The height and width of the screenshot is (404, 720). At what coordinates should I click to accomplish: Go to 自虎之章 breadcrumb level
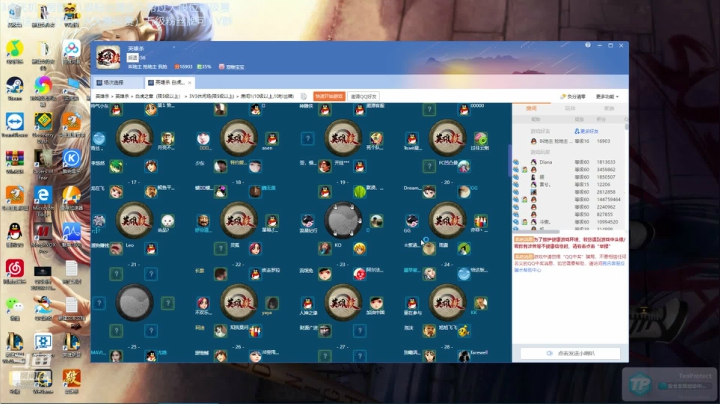[x=157, y=96]
